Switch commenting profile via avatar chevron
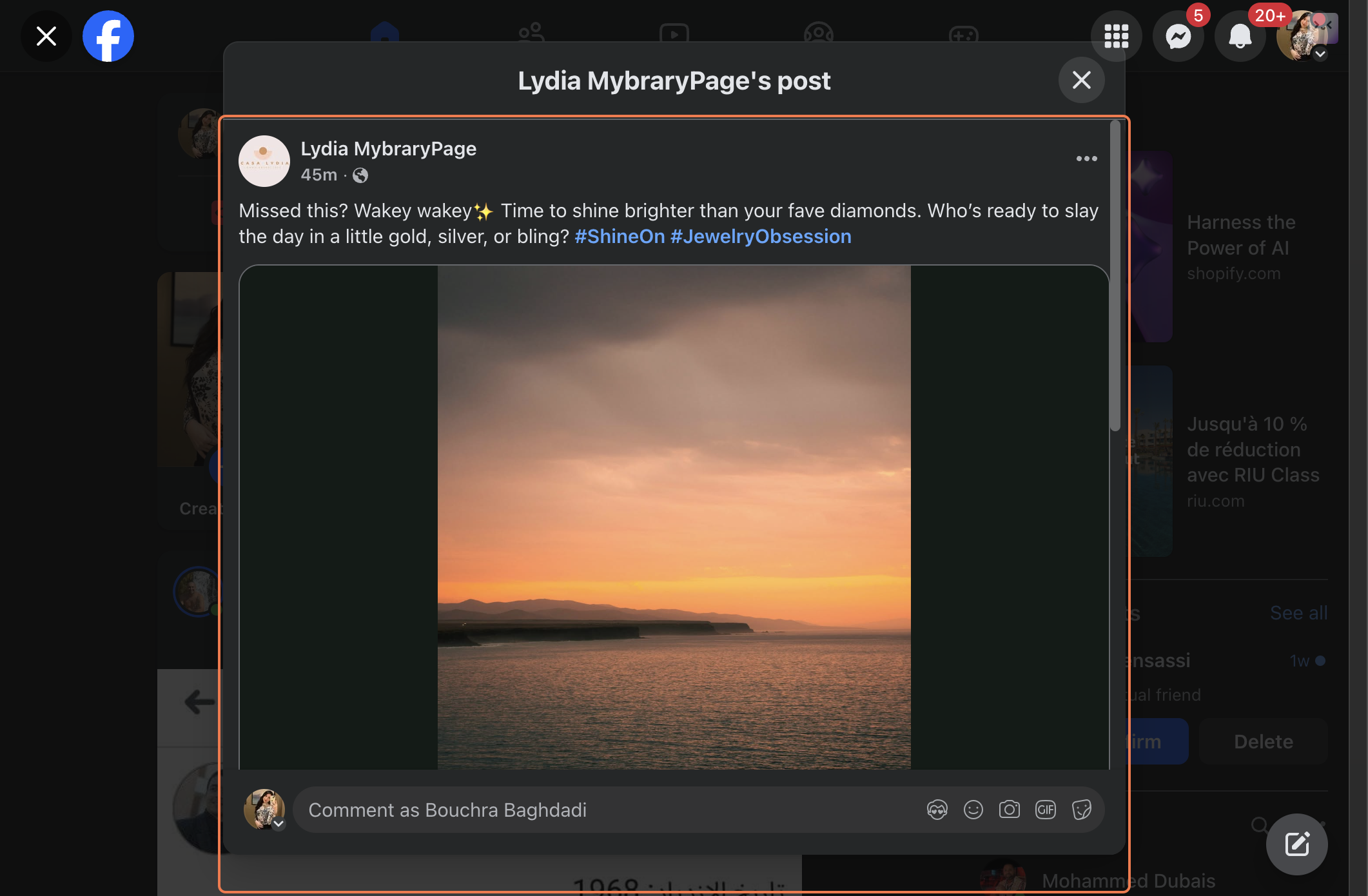1368x896 pixels. tap(278, 824)
